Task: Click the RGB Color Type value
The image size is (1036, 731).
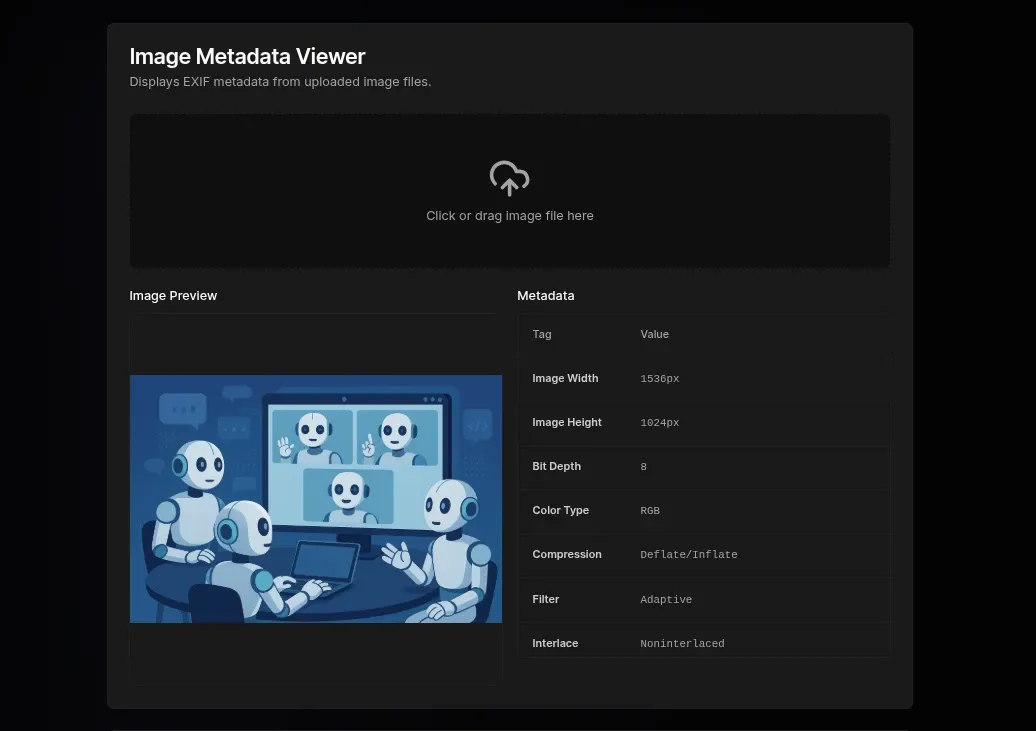Action: (x=650, y=510)
